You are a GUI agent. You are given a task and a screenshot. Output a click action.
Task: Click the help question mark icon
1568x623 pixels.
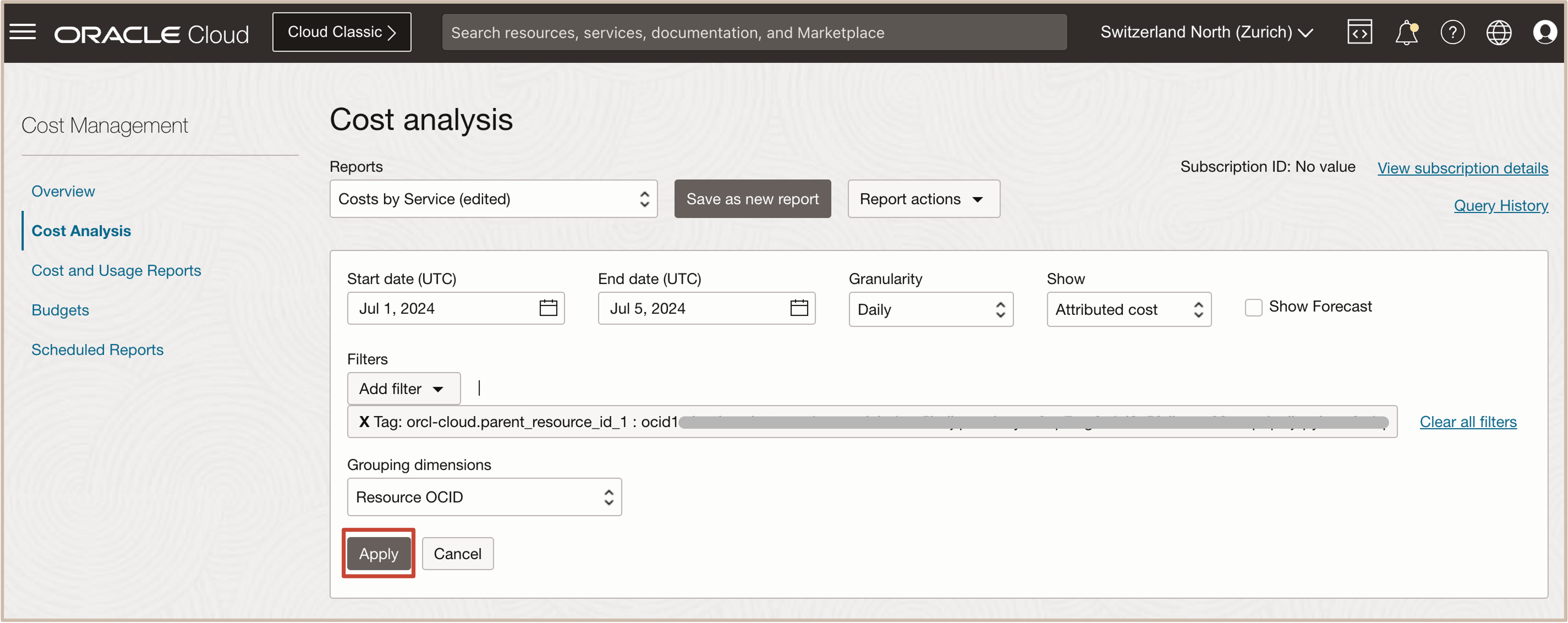click(x=1452, y=32)
